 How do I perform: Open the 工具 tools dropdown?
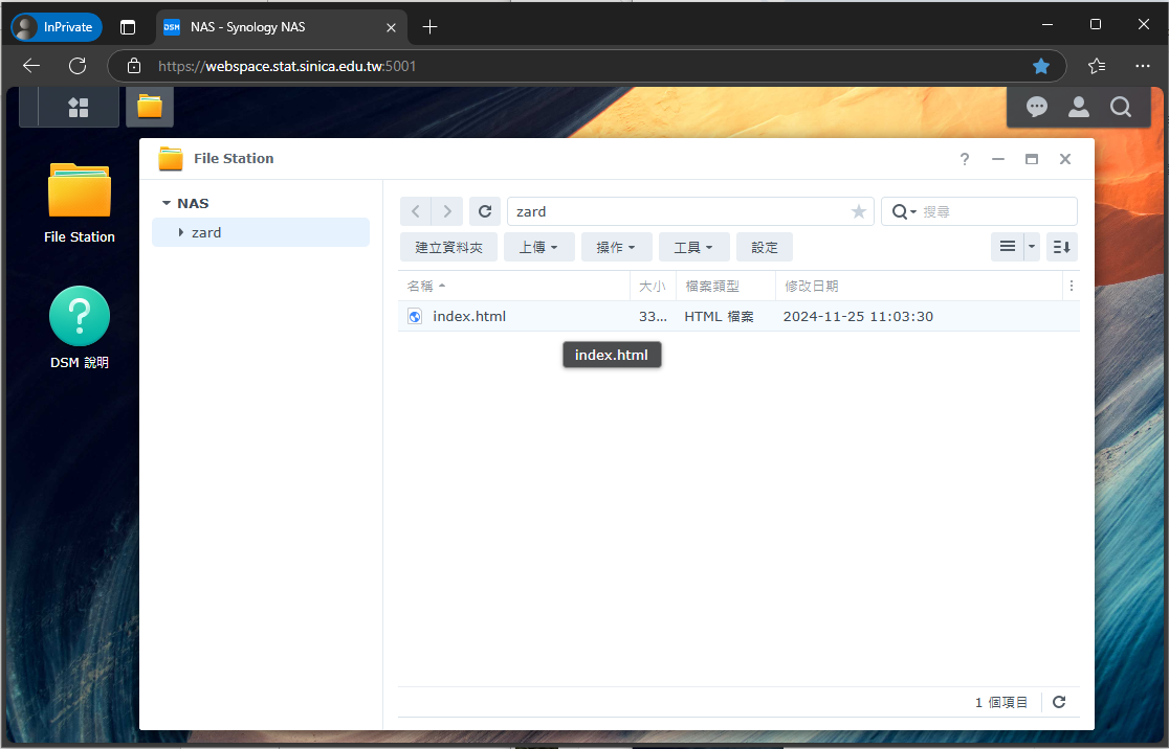694,247
